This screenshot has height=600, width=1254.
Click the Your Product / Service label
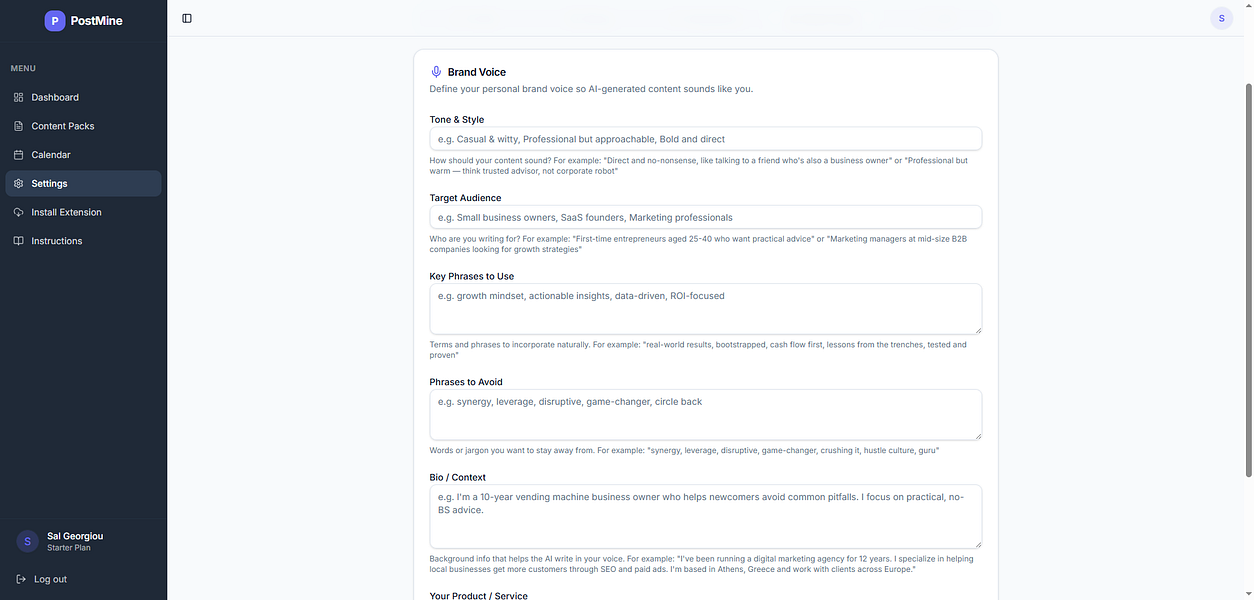479,595
